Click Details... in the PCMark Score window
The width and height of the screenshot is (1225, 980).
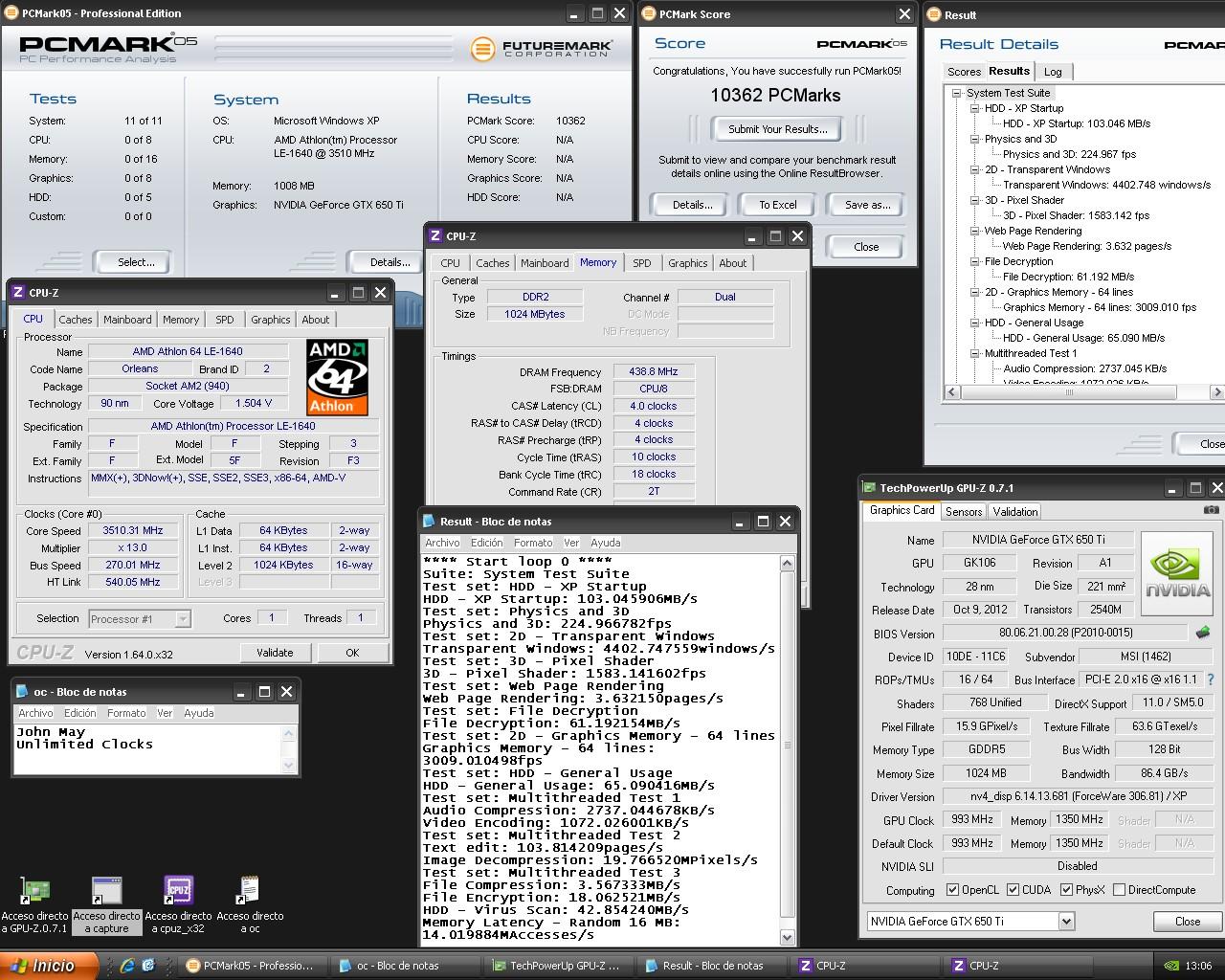point(692,205)
